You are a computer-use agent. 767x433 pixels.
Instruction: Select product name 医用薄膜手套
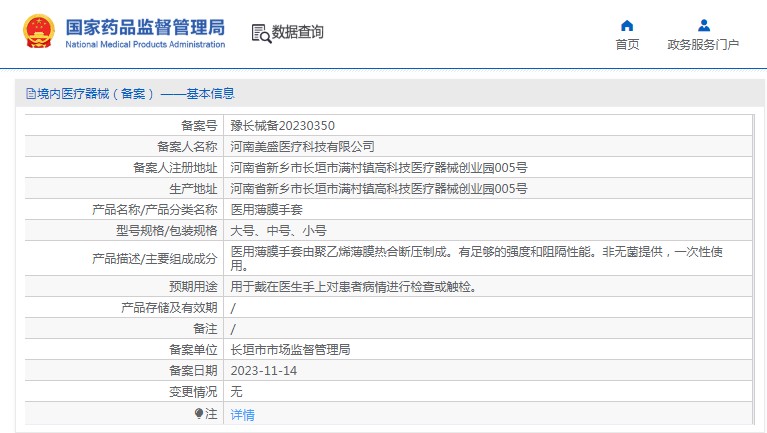267,210
